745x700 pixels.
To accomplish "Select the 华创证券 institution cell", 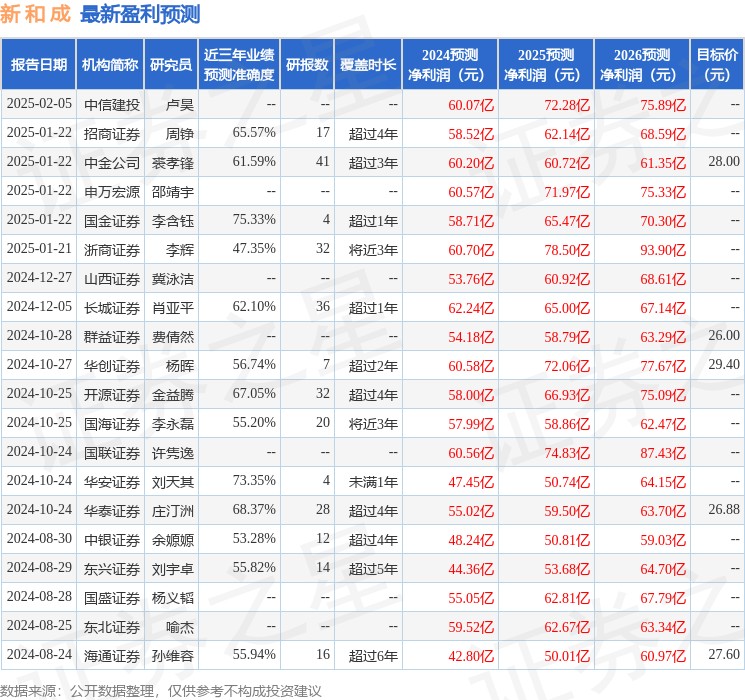I will (112, 366).
